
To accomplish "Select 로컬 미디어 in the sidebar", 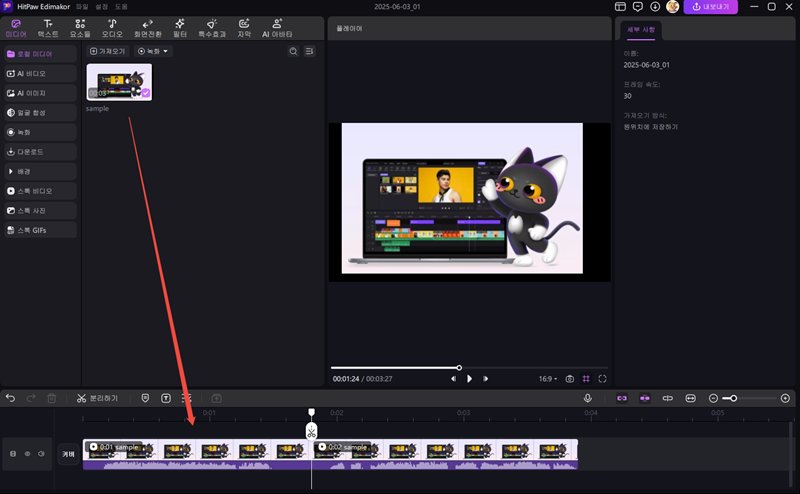I will pos(40,54).
